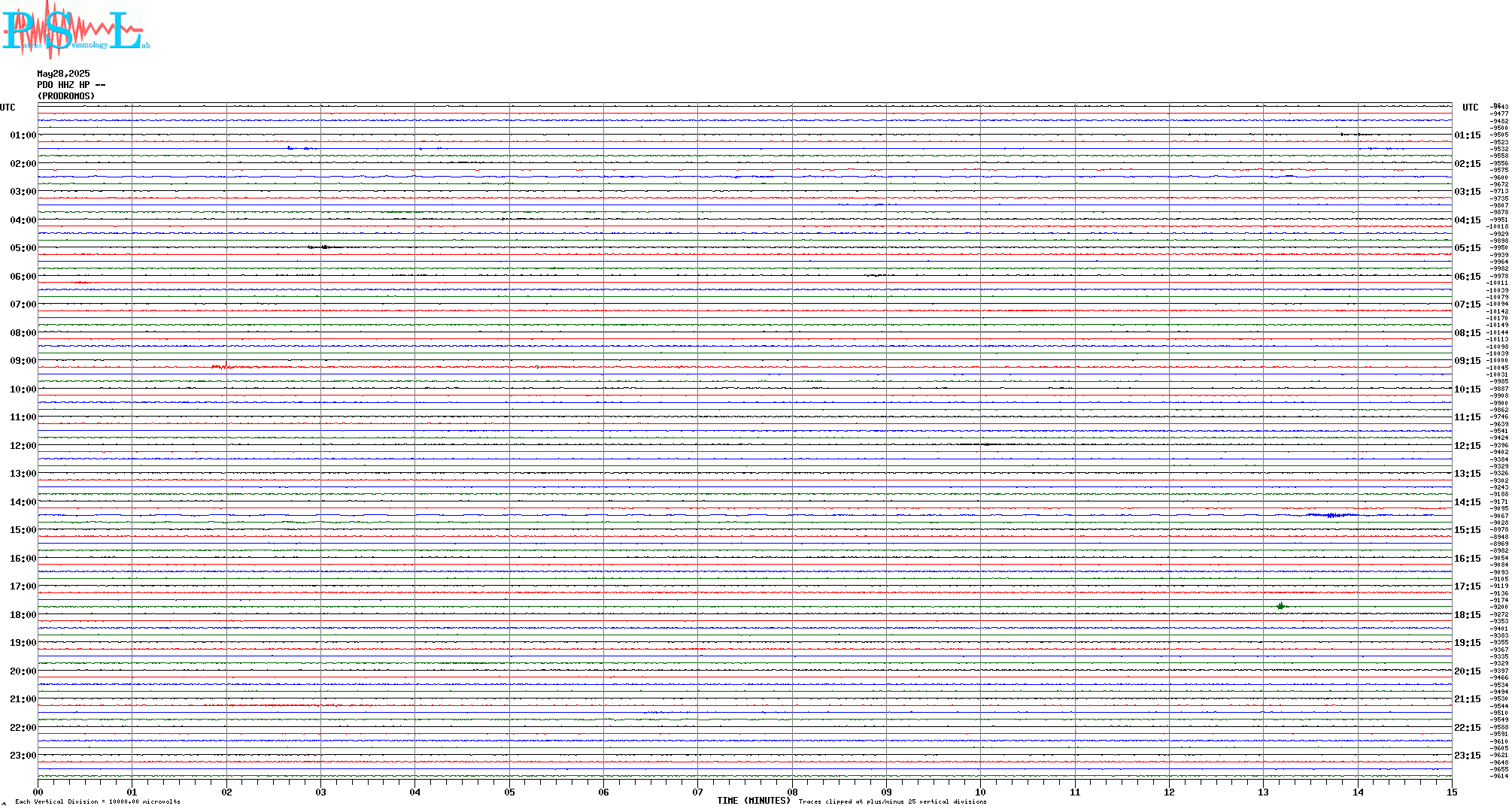Image resolution: width=1512 pixels, height=812 pixels.
Task: Click minute 02 on the bottom axis
Action: (x=226, y=792)
